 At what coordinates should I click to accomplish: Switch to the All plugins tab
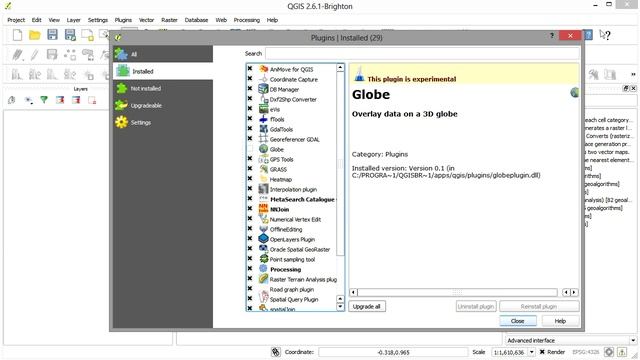pos(163,54)
